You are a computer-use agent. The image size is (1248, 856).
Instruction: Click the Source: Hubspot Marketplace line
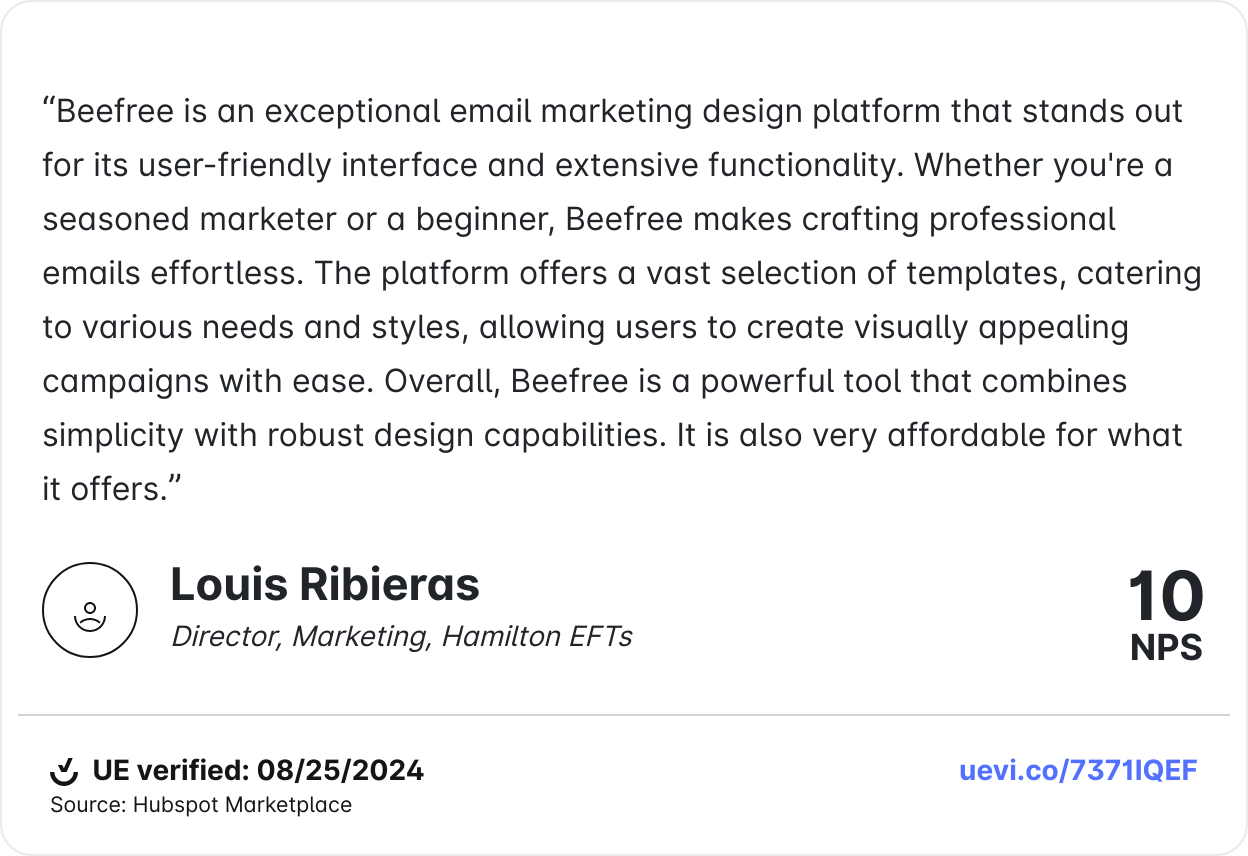(x=201, y=805)
